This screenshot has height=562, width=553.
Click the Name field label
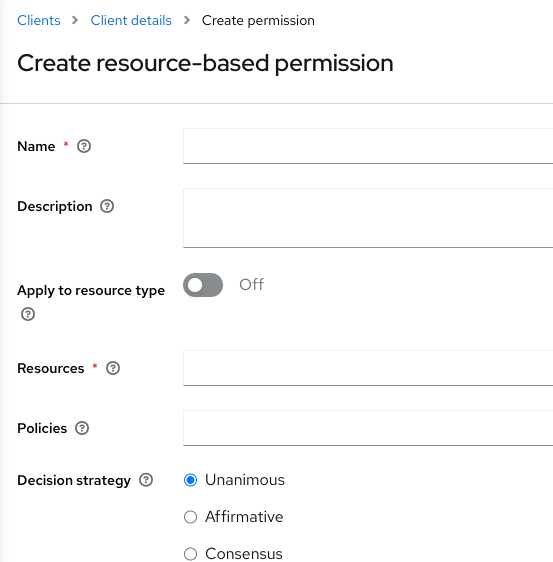tap(36, 146)
